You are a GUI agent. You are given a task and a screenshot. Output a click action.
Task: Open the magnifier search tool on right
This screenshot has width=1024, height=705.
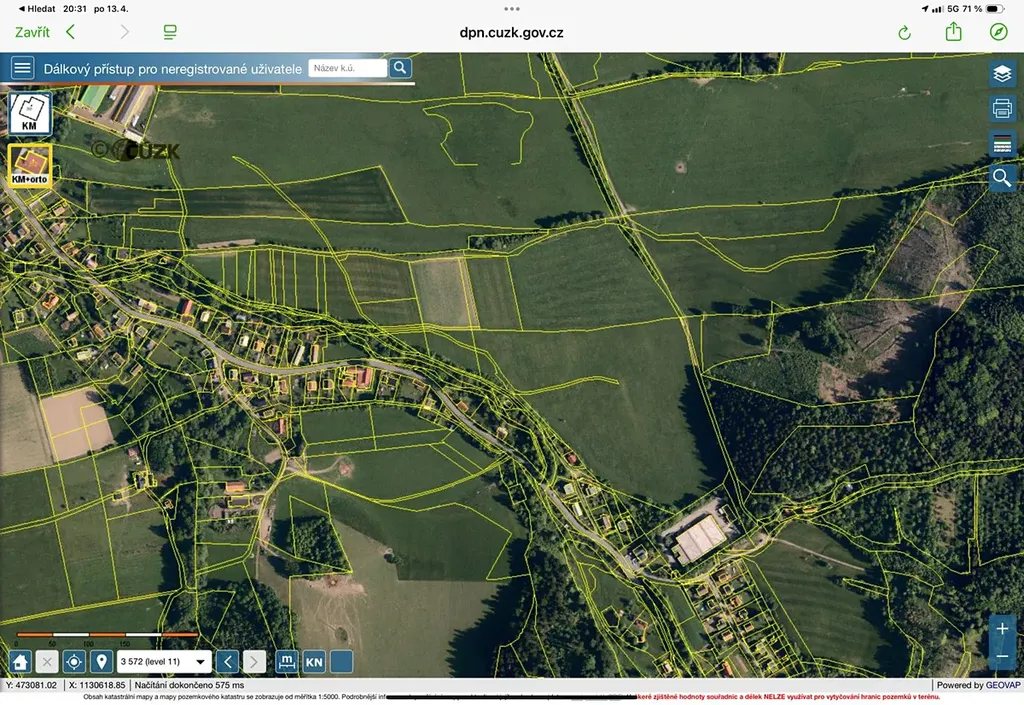(1002, 179)
